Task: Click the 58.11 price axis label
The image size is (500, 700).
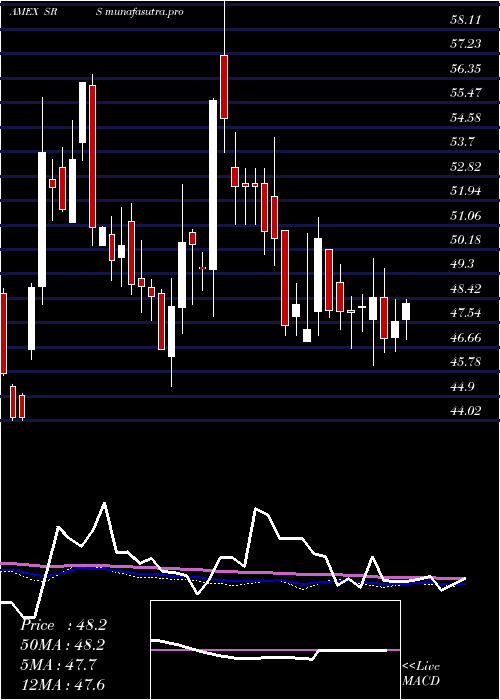Action: click(x=466, y=20)
